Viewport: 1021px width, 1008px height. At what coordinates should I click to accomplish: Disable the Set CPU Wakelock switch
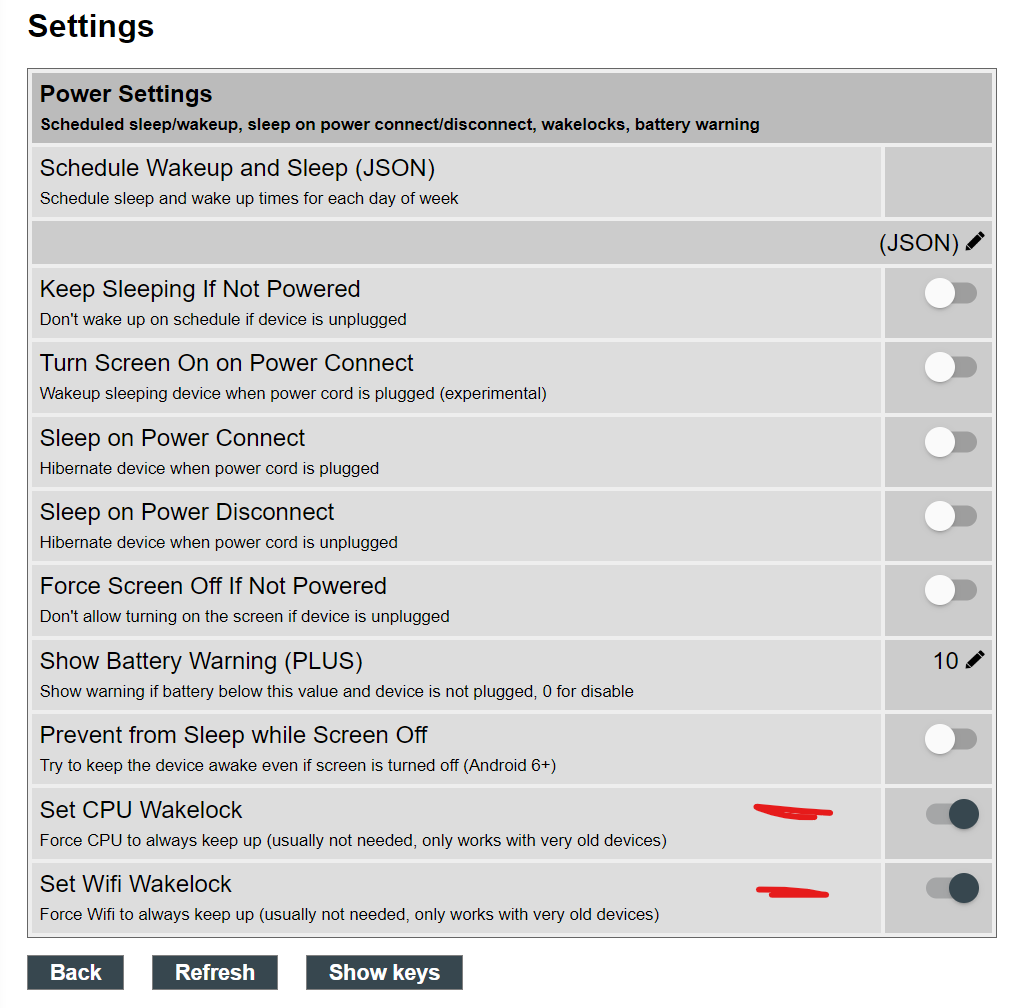click(x=953, y=814)
